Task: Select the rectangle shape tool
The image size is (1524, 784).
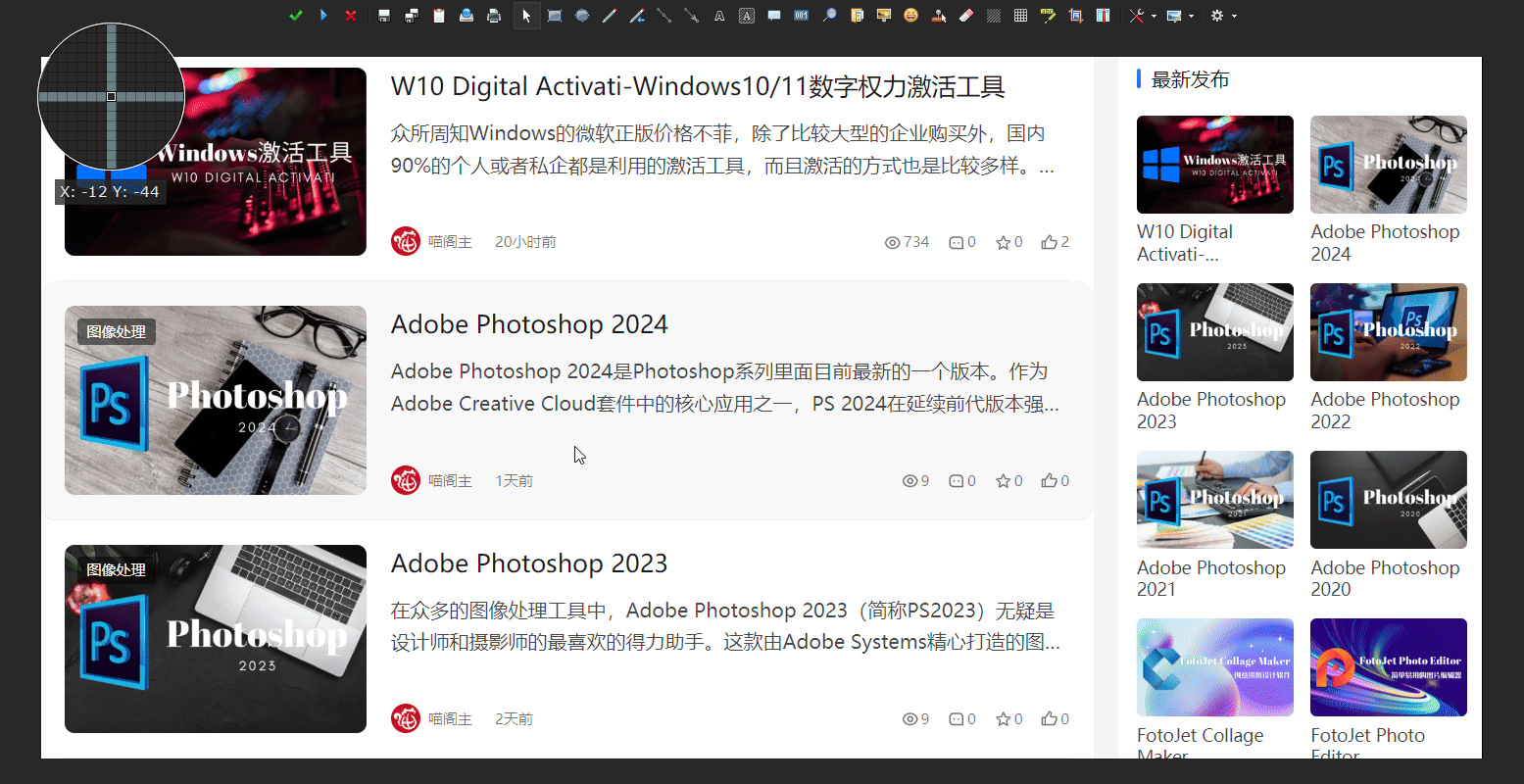Action: pos(555,16)
